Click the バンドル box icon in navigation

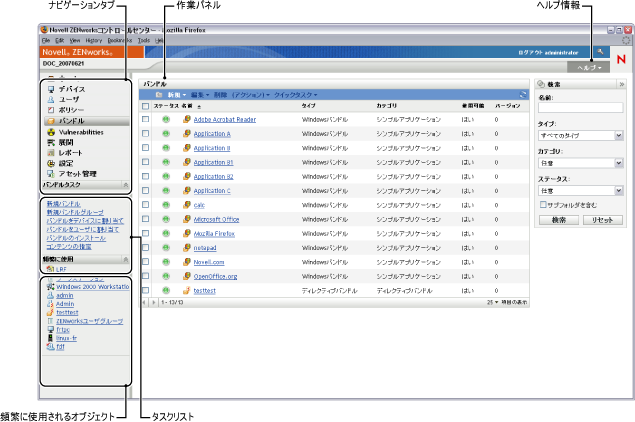pos(51,121)
